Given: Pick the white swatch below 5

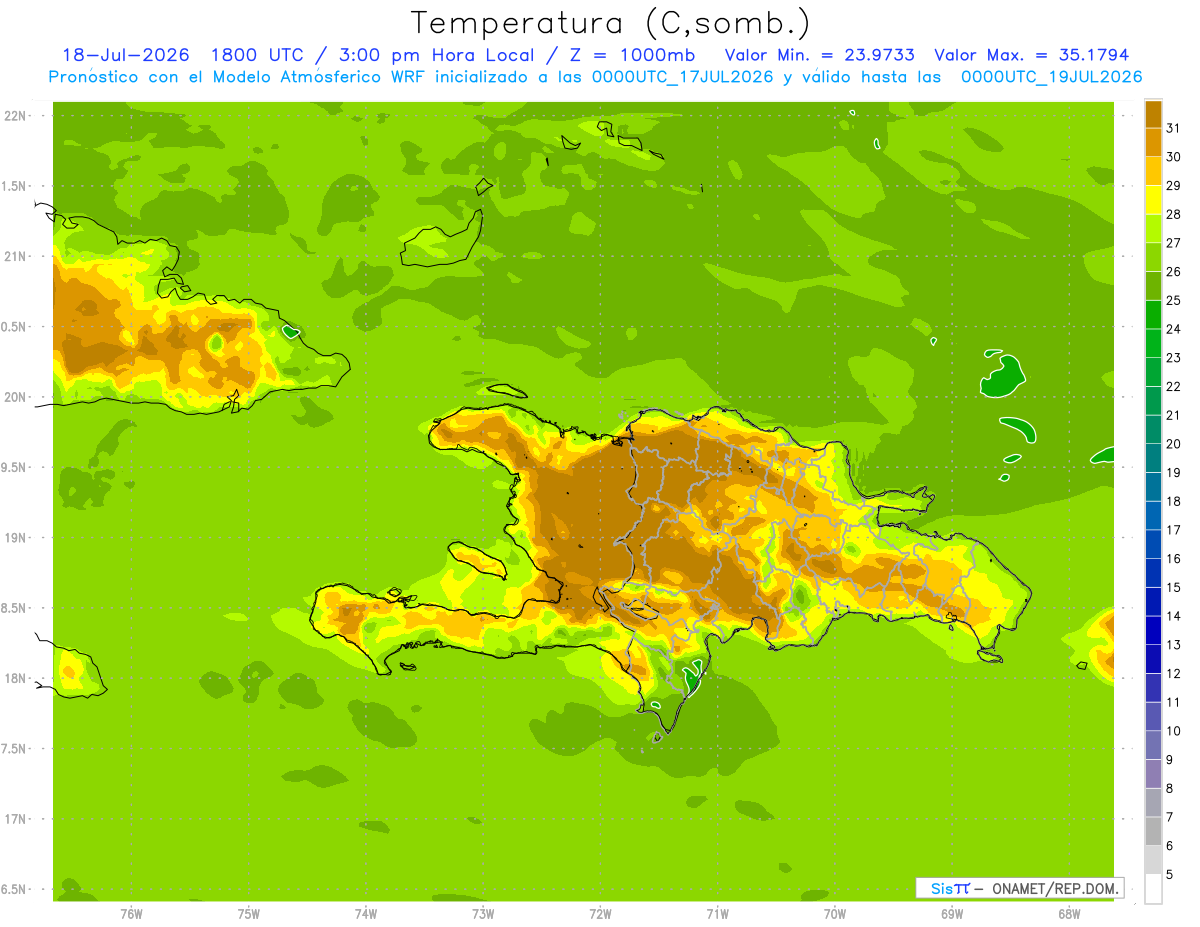Looking at the screenshot, I should pyautogui.click(x=1153, y=889).
